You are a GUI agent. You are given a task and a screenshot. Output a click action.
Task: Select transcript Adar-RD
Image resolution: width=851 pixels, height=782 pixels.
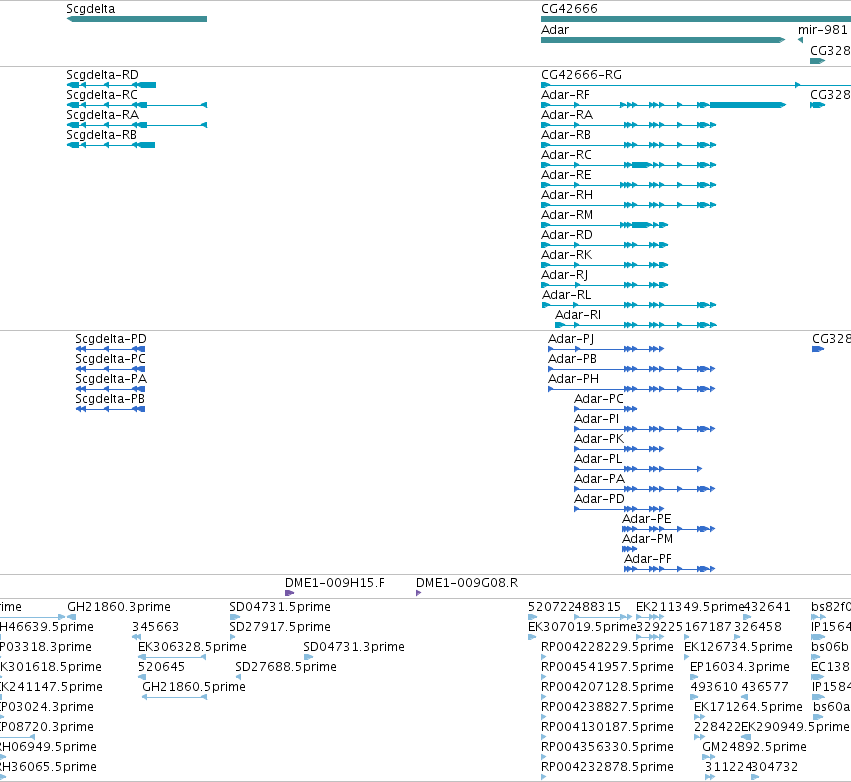point(605,245)
